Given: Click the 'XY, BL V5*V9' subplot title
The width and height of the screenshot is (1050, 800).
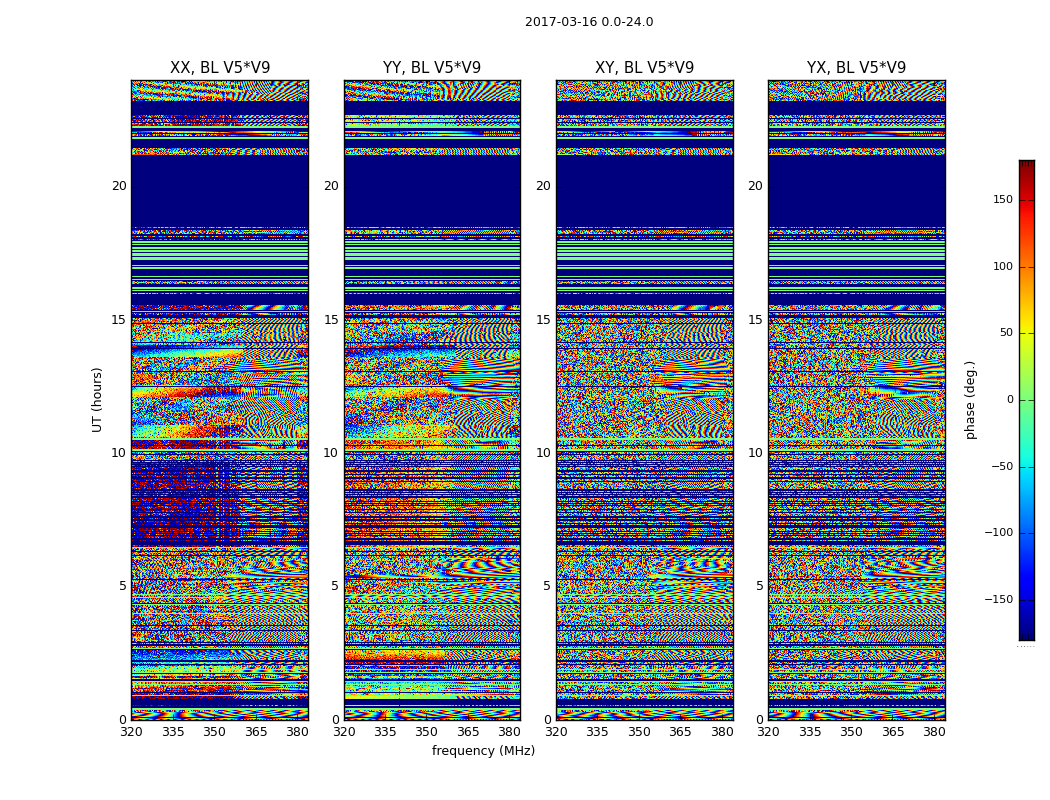Looking at the screenshot, I should pos(645,68).
